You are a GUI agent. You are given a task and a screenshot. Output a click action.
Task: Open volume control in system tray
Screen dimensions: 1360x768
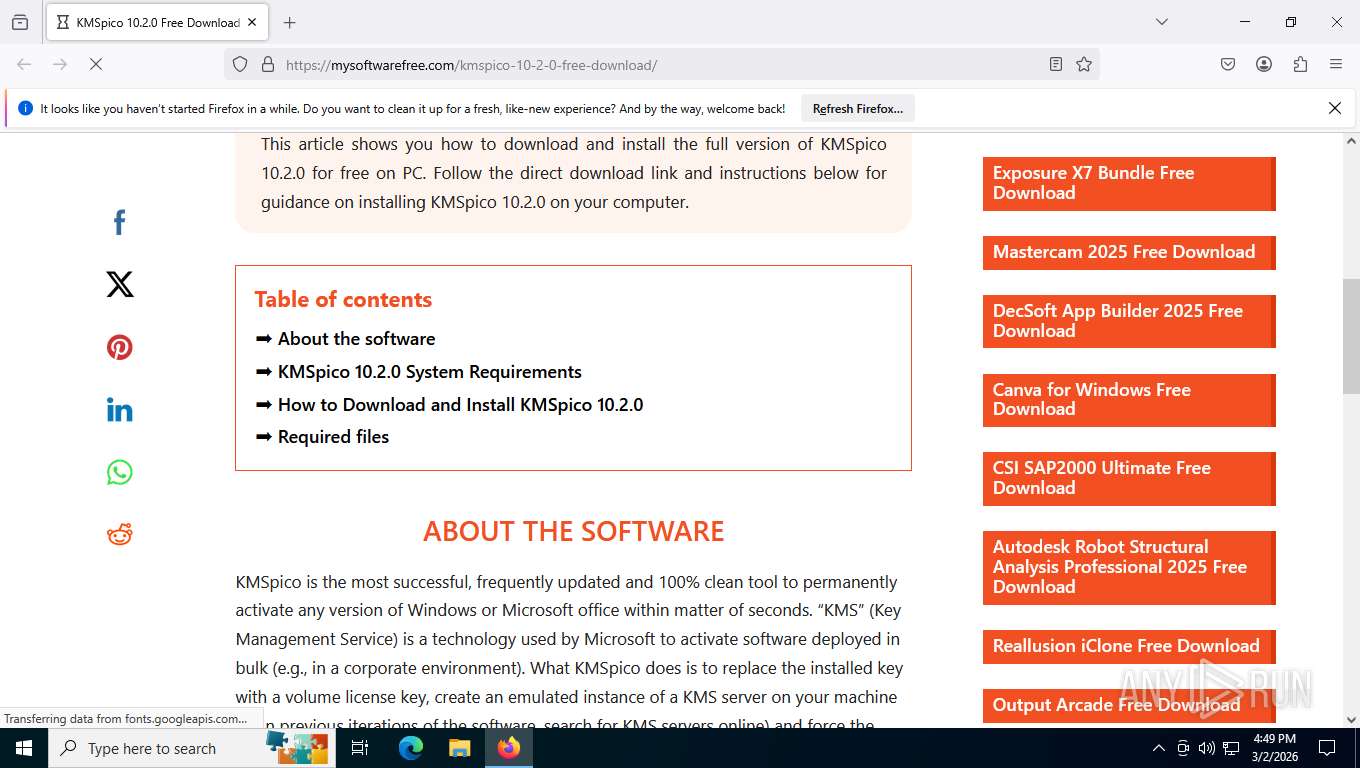pos(1207,748)
